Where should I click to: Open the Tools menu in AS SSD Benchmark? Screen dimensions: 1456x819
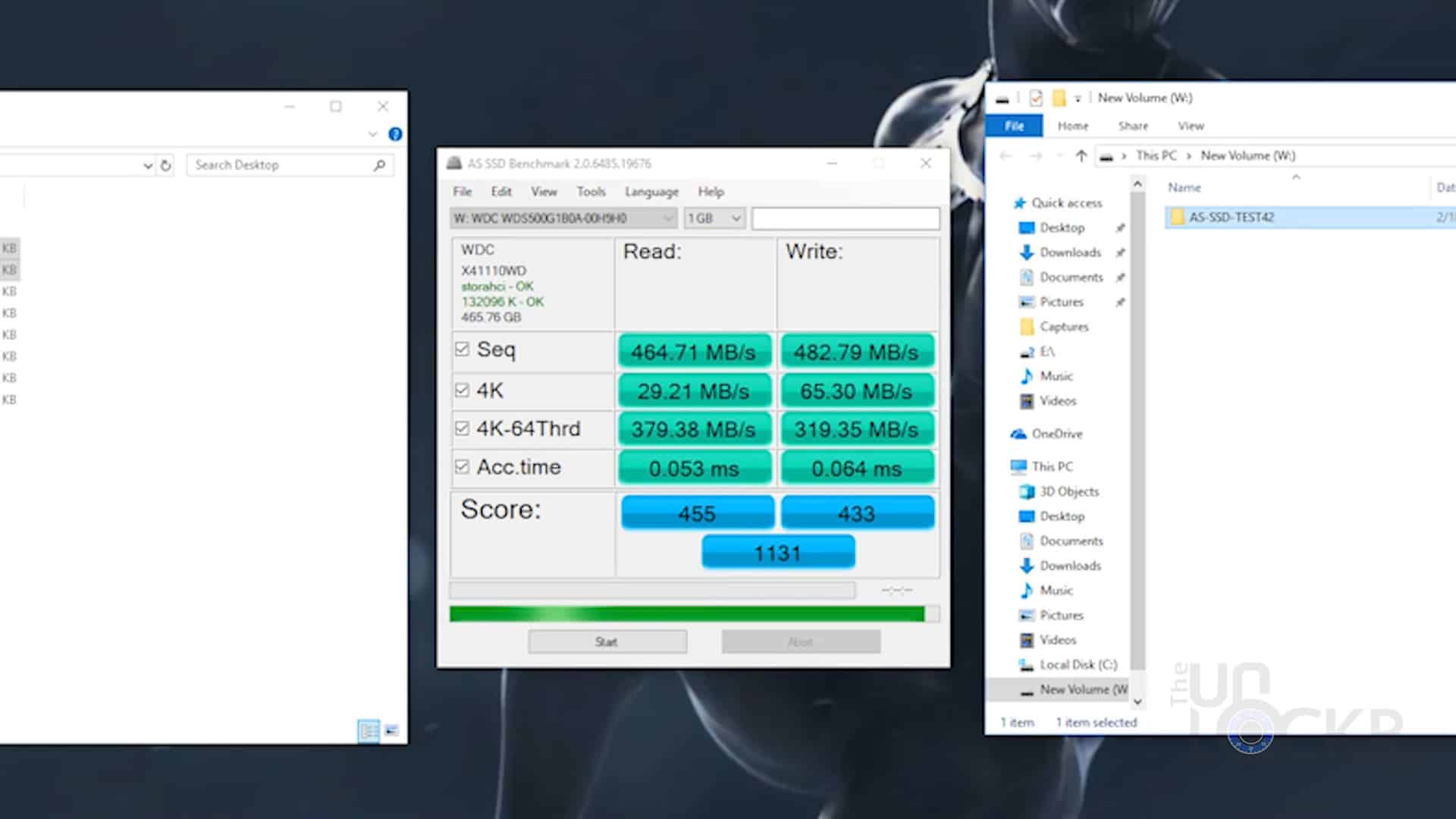coord(591,191)
